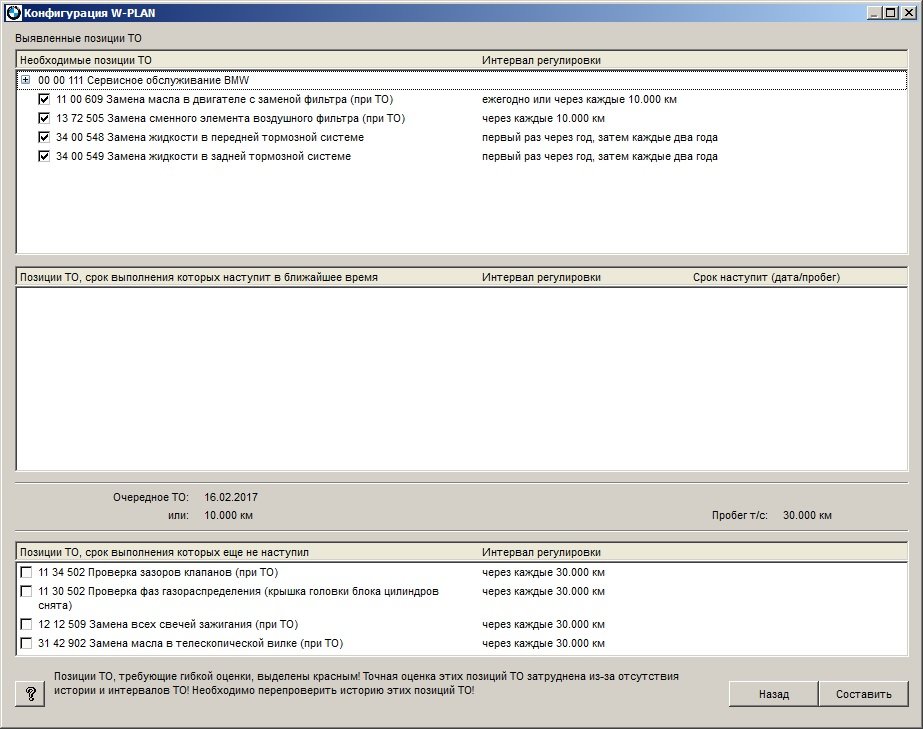The width and height of the screenshot is (923, 729).
Task: Enable 12 12 509 spark plug replacement
Action: coord(26,624)
